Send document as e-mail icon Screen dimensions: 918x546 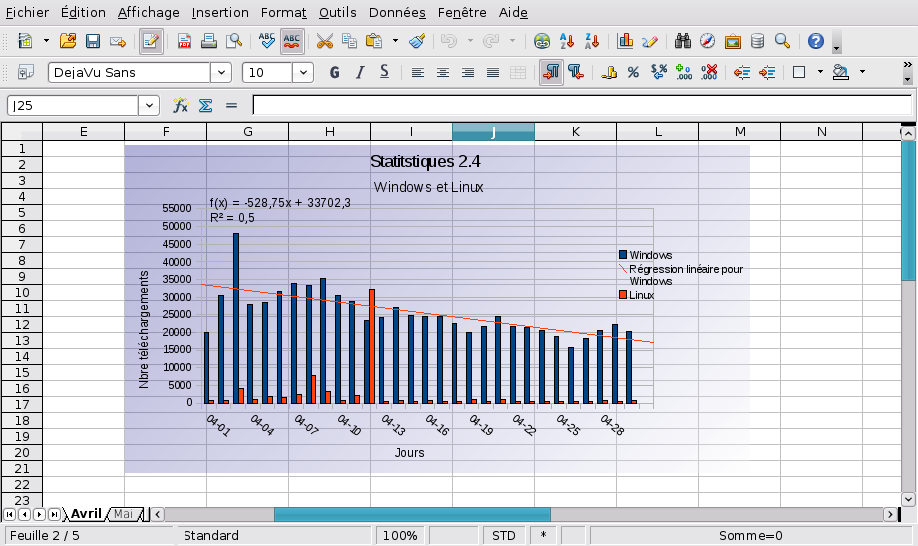point(118,41)
